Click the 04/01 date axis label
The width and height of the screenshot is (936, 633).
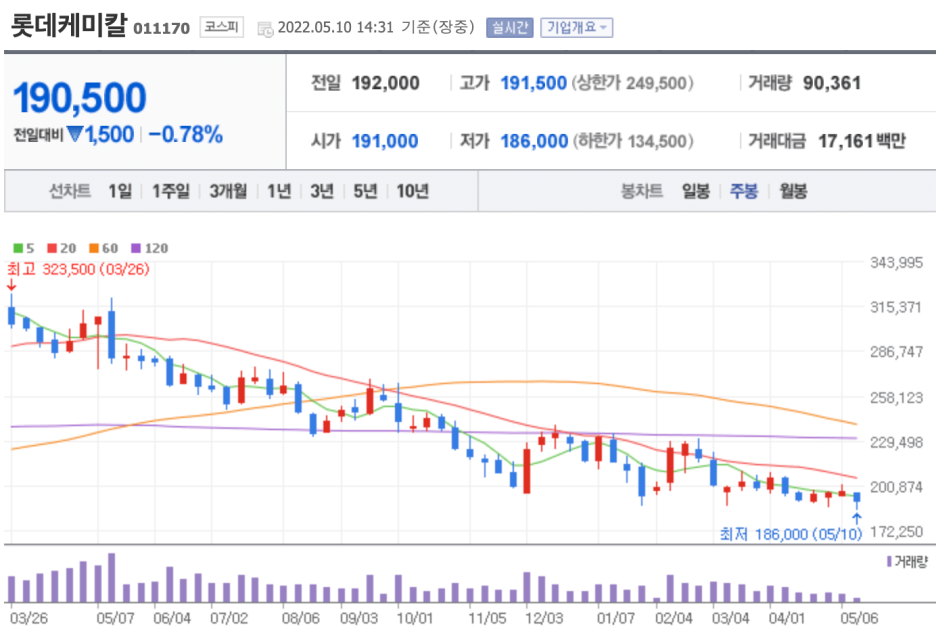tap(787, 618)
